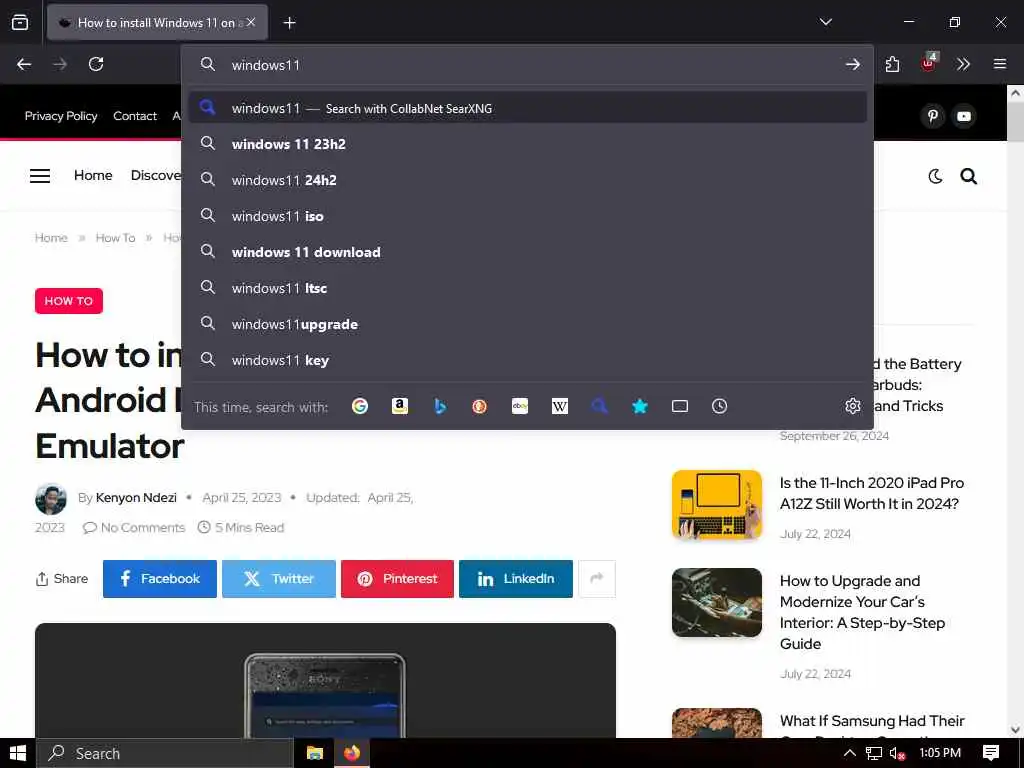Click the author avatar photo
This screenshot has width=1024, height=768.
tap(51, 499)
